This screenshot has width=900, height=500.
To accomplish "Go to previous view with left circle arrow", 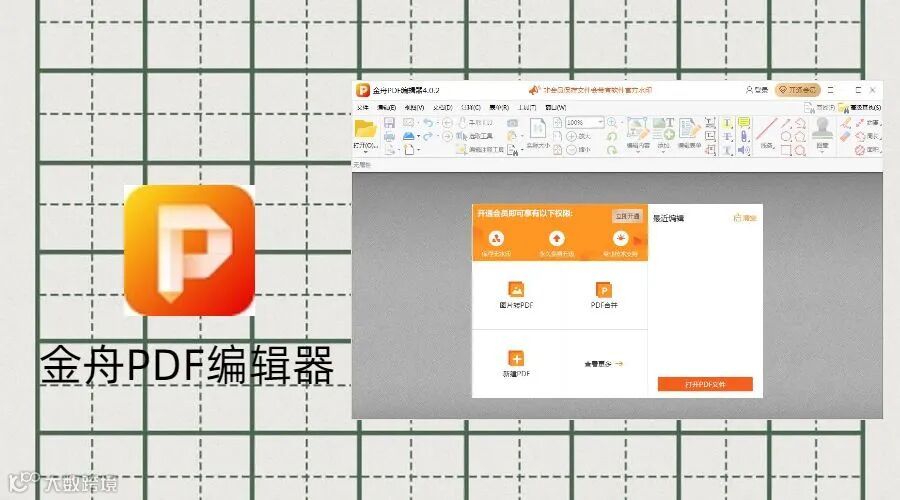I will click(447, 123).
